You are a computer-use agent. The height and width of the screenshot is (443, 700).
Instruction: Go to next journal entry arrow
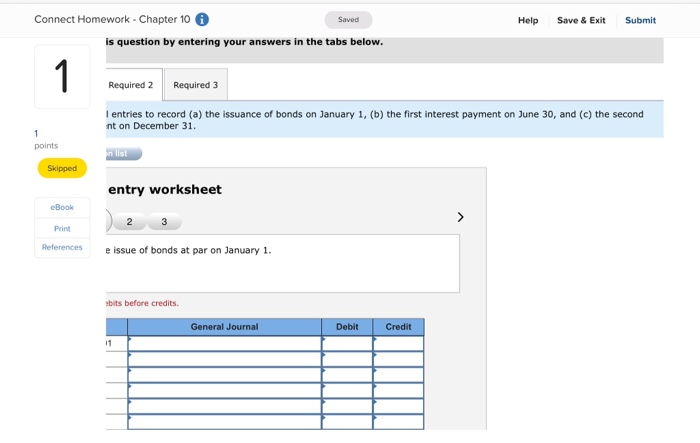click(x=460, y=217)
